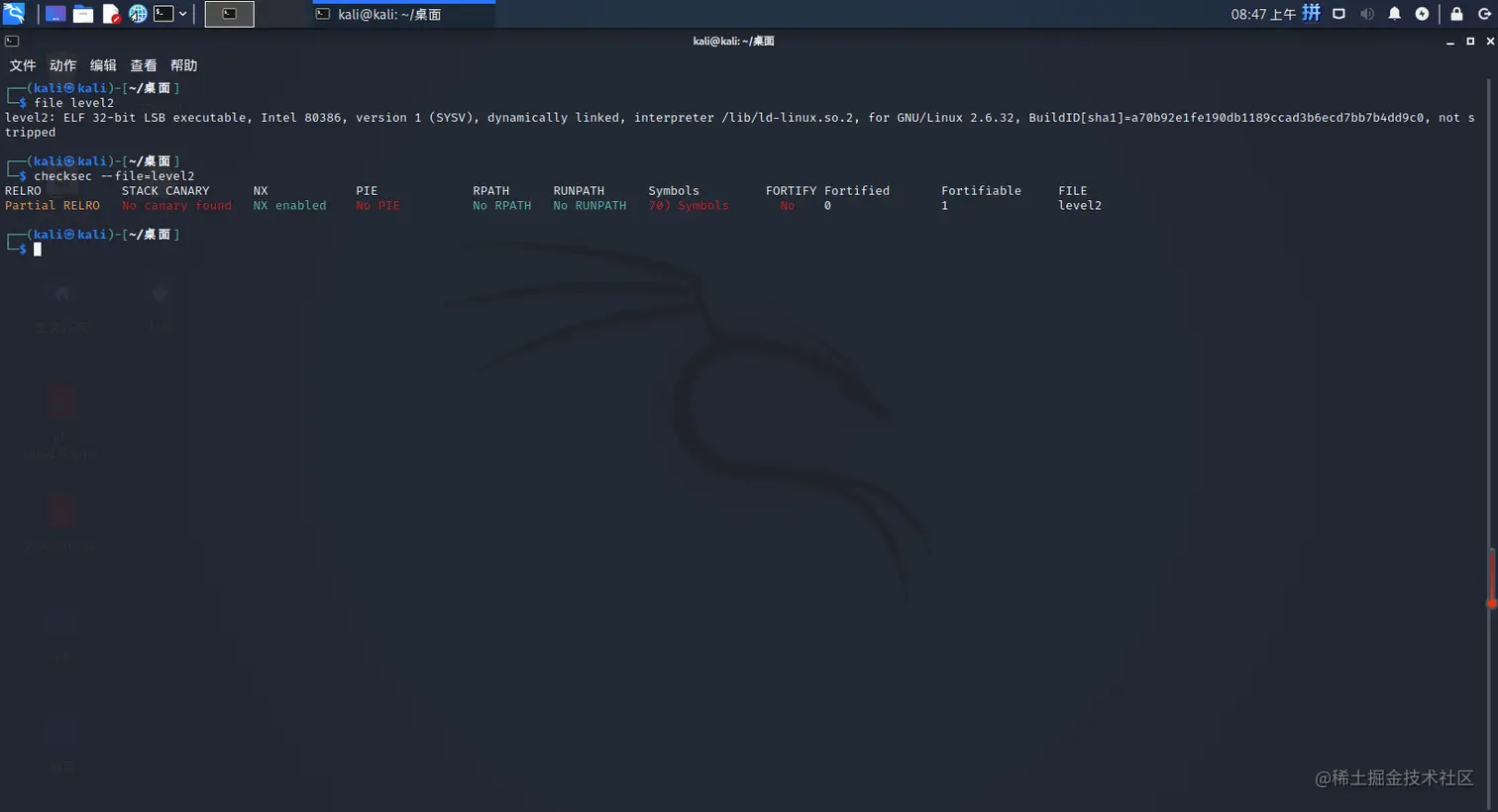Select the workspace switcher thumbnail
1498x812 pixels.
tap(229, 14)
